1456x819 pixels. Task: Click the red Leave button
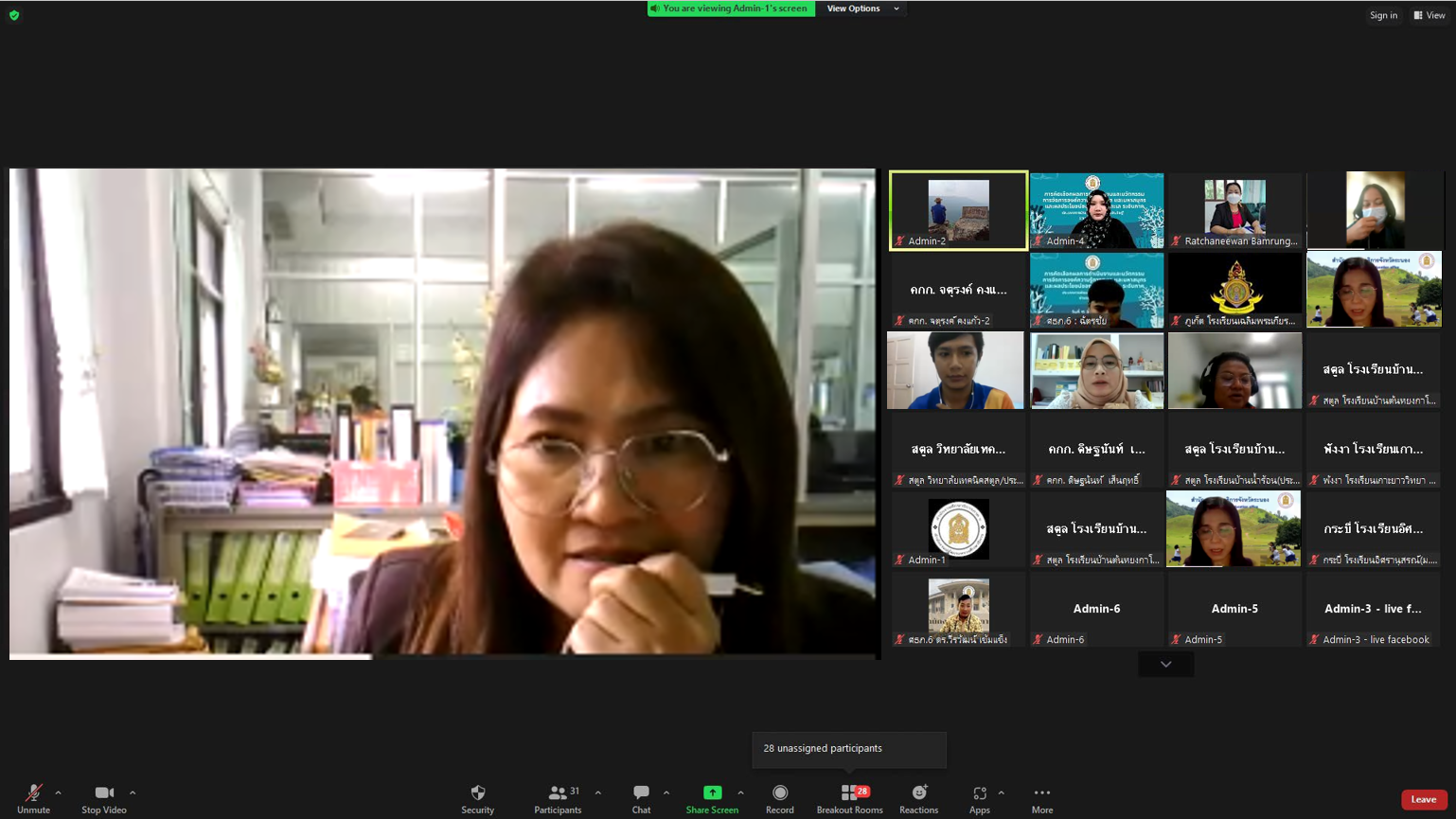coord(1424,799)
